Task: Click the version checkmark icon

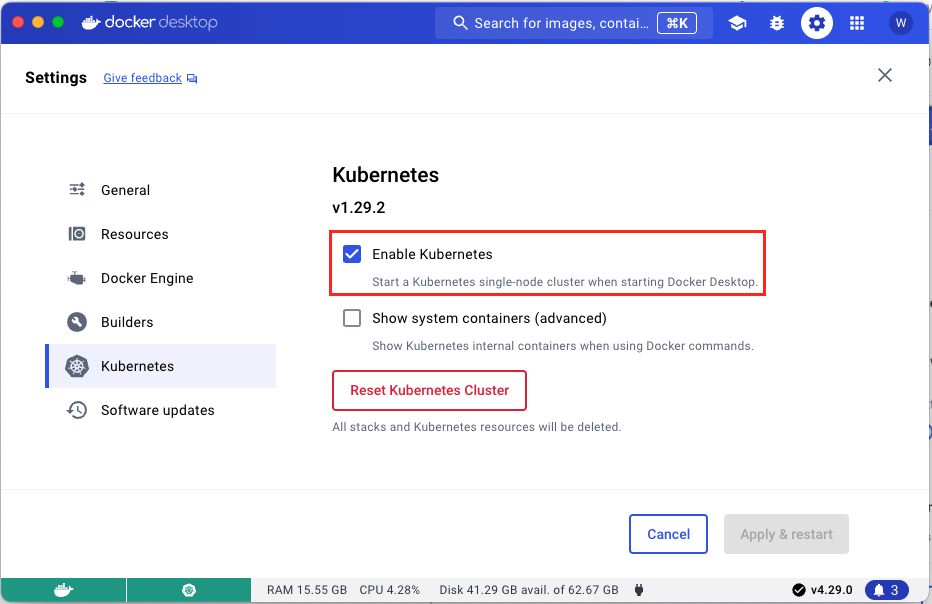Action: coord(799,590)
